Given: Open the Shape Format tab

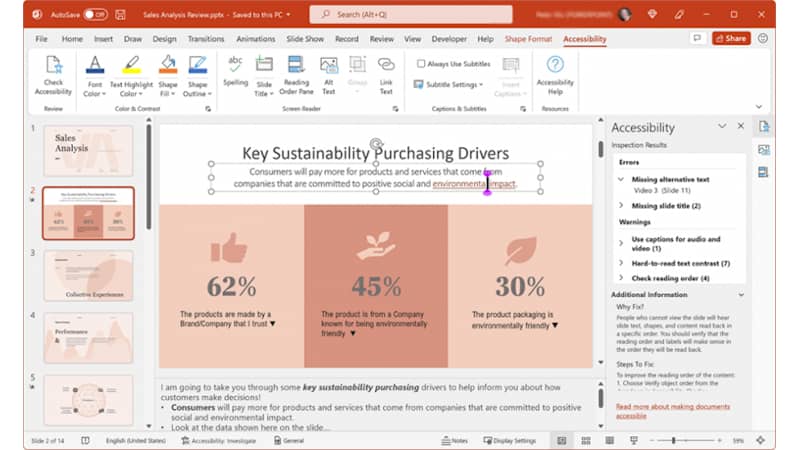Looking at the screenshot, I should pos(528,39).
